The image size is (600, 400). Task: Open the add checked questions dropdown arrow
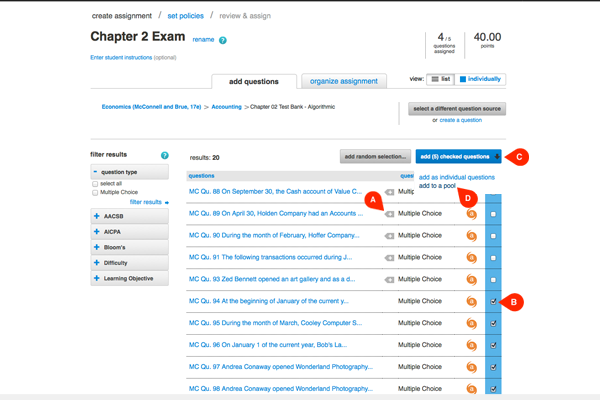tap(497, 156)
